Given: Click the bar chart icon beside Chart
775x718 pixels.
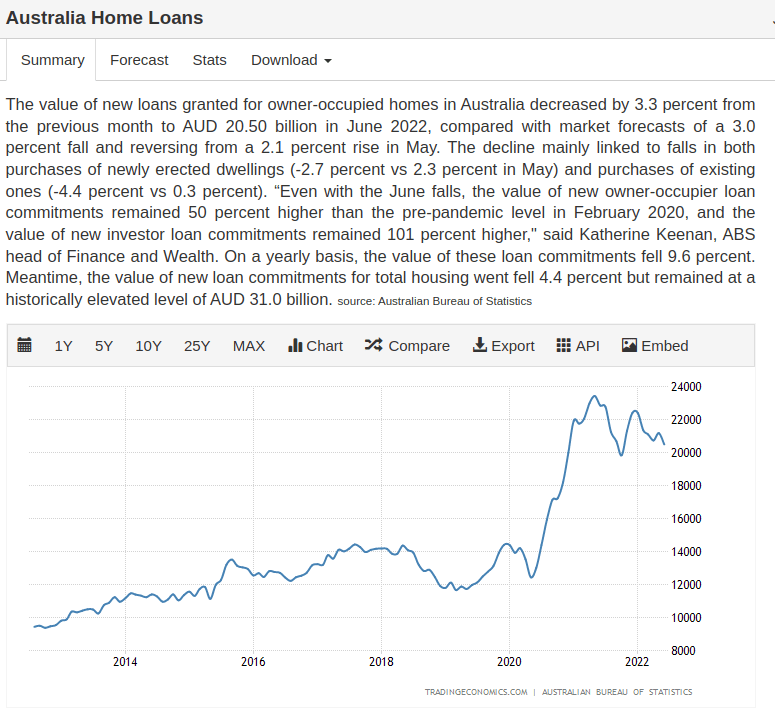Looking at the screenshot, I should pos(295,345).
